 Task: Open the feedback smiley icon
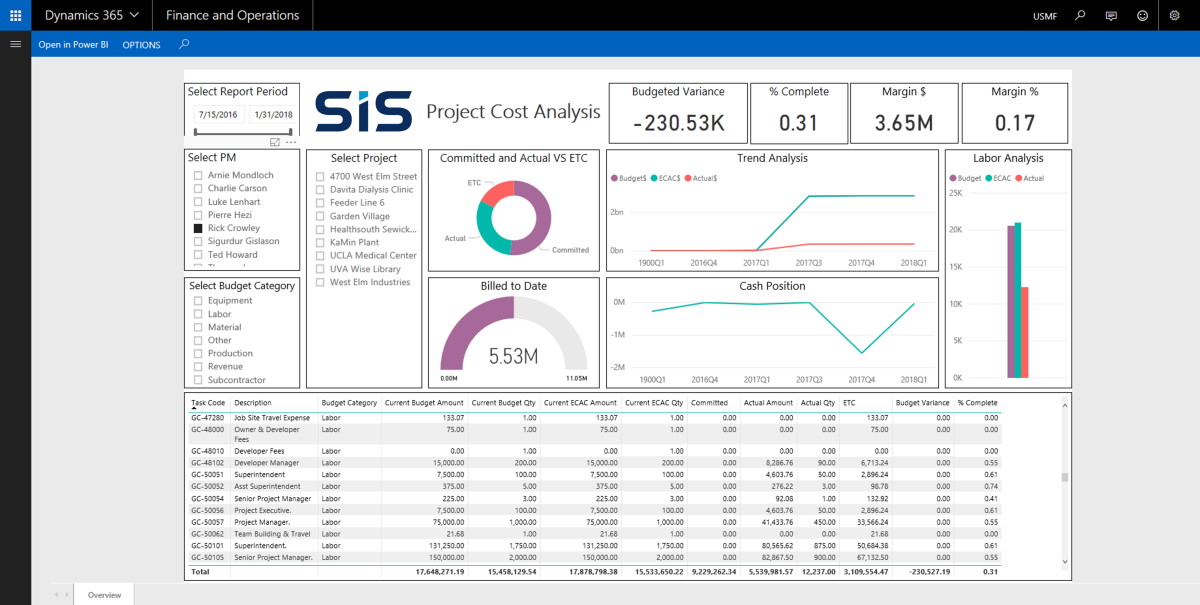[x=1143, y=15]
